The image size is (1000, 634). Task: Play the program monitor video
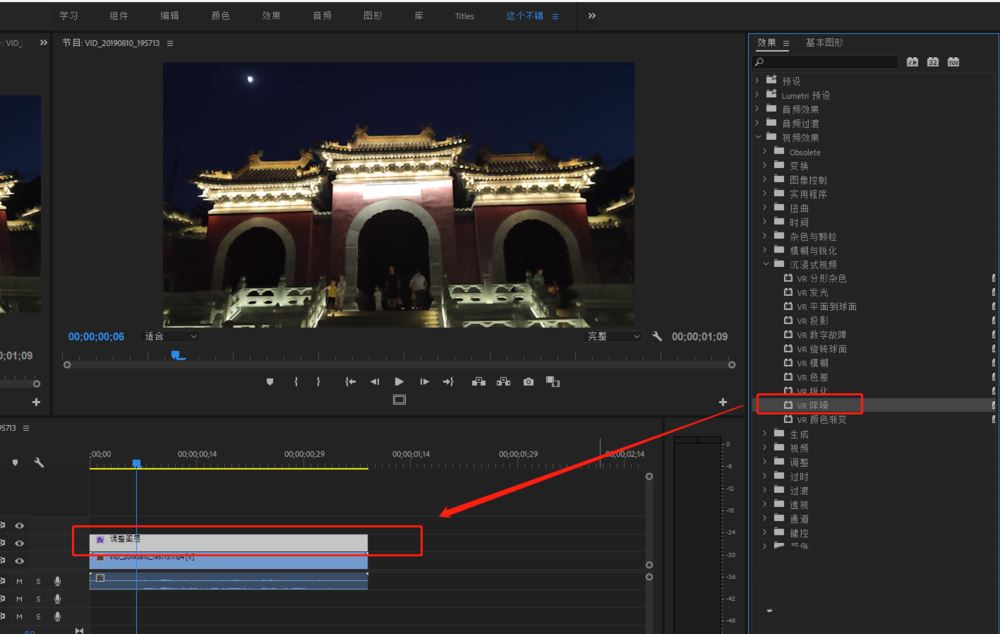point(399,381)
